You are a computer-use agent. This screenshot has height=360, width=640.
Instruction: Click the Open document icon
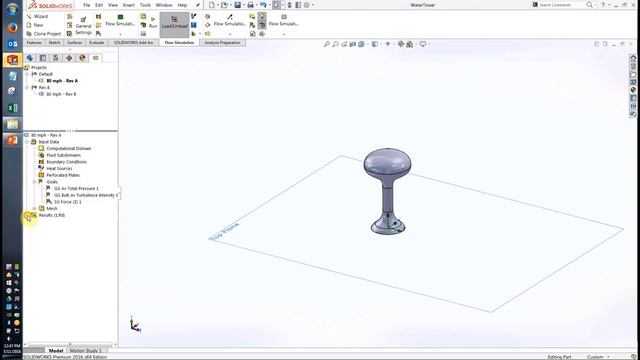pos(224,5)
